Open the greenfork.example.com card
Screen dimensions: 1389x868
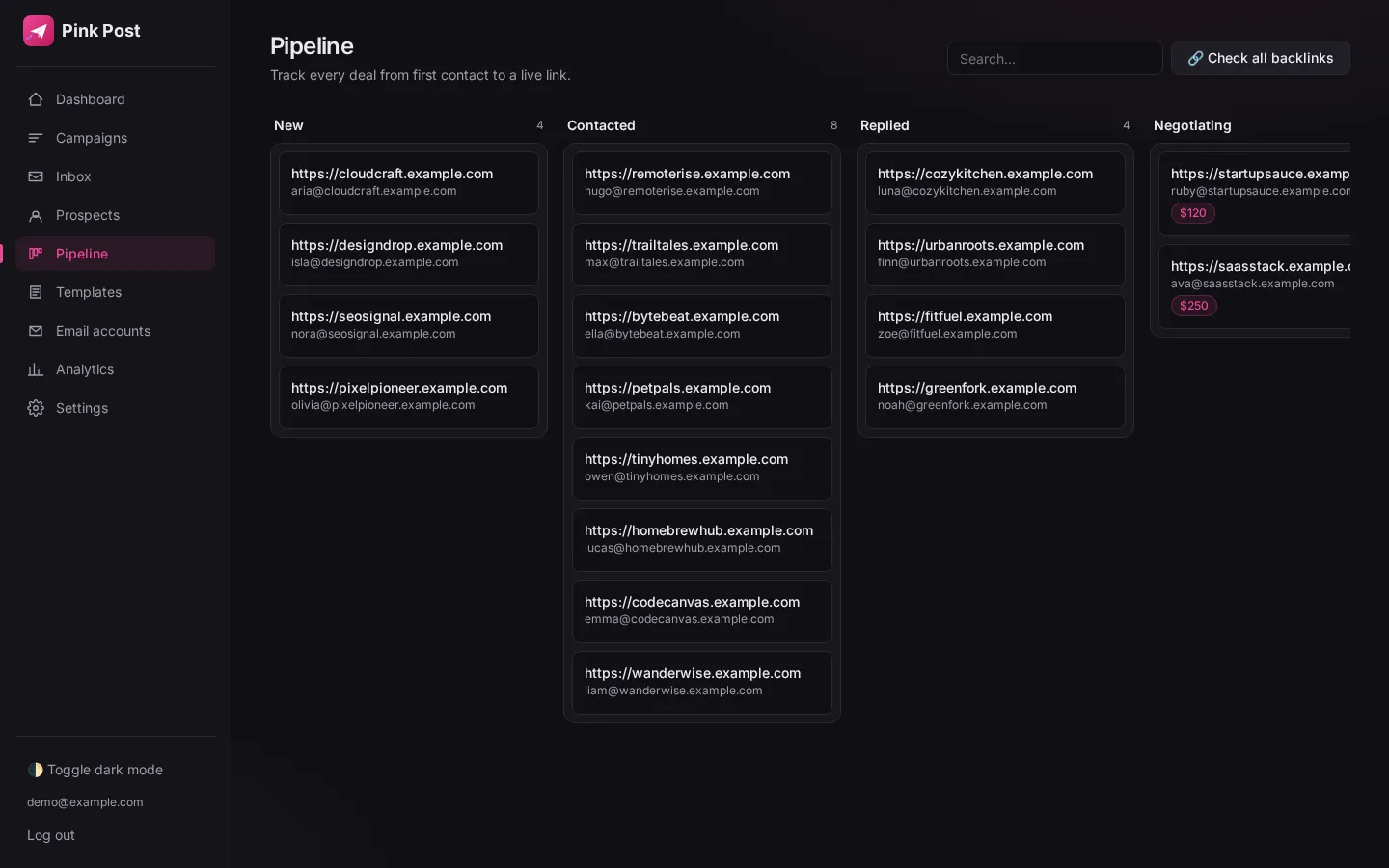point(995,397)
